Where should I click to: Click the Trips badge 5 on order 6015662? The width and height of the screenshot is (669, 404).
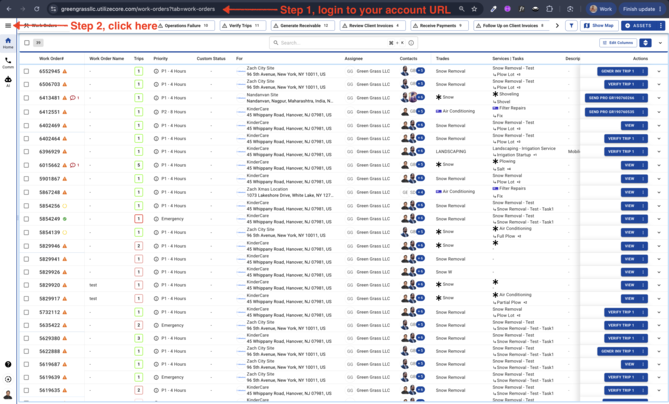pos(138,165)
